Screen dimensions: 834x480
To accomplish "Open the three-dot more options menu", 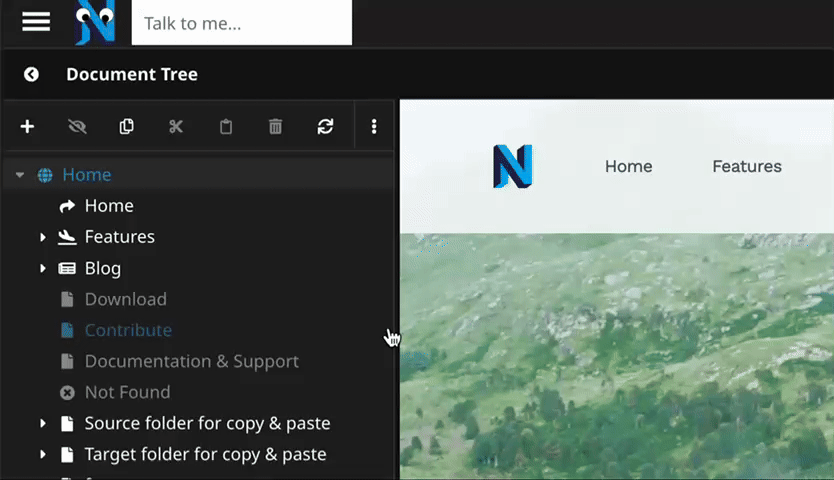I will 374,126.
